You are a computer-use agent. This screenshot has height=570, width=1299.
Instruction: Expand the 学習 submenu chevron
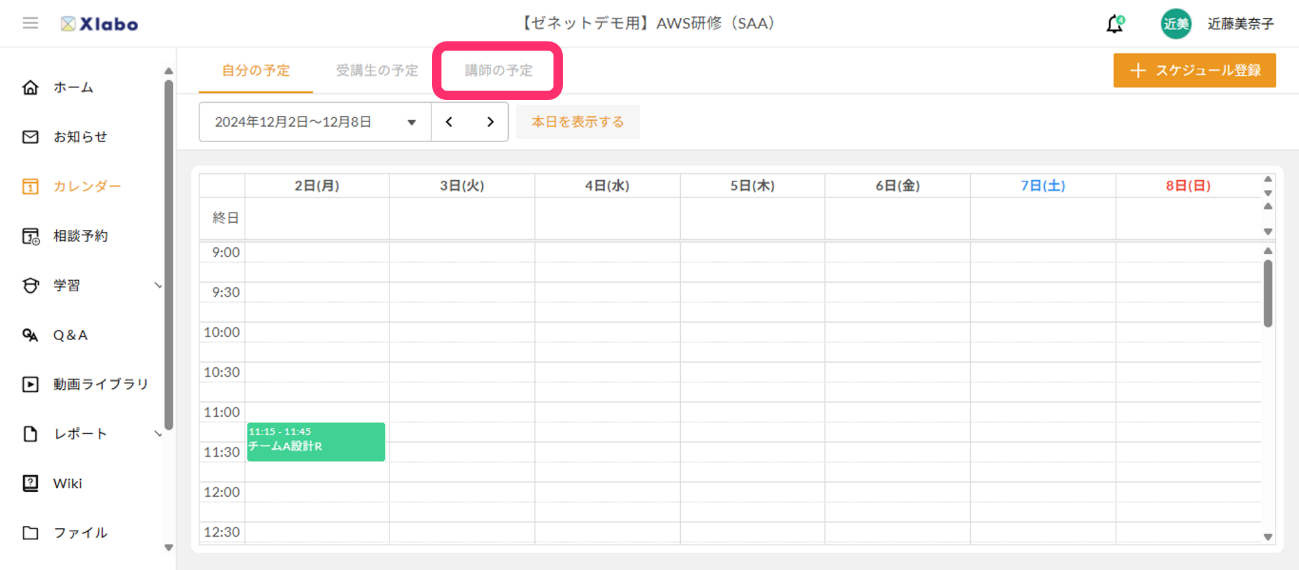click(157, 286)
